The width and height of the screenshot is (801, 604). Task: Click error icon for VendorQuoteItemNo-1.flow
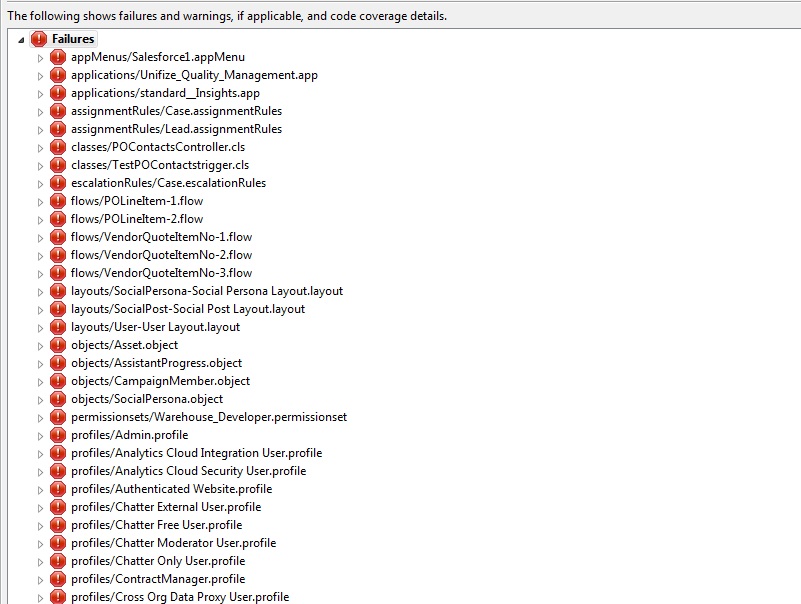click(58, 237)
